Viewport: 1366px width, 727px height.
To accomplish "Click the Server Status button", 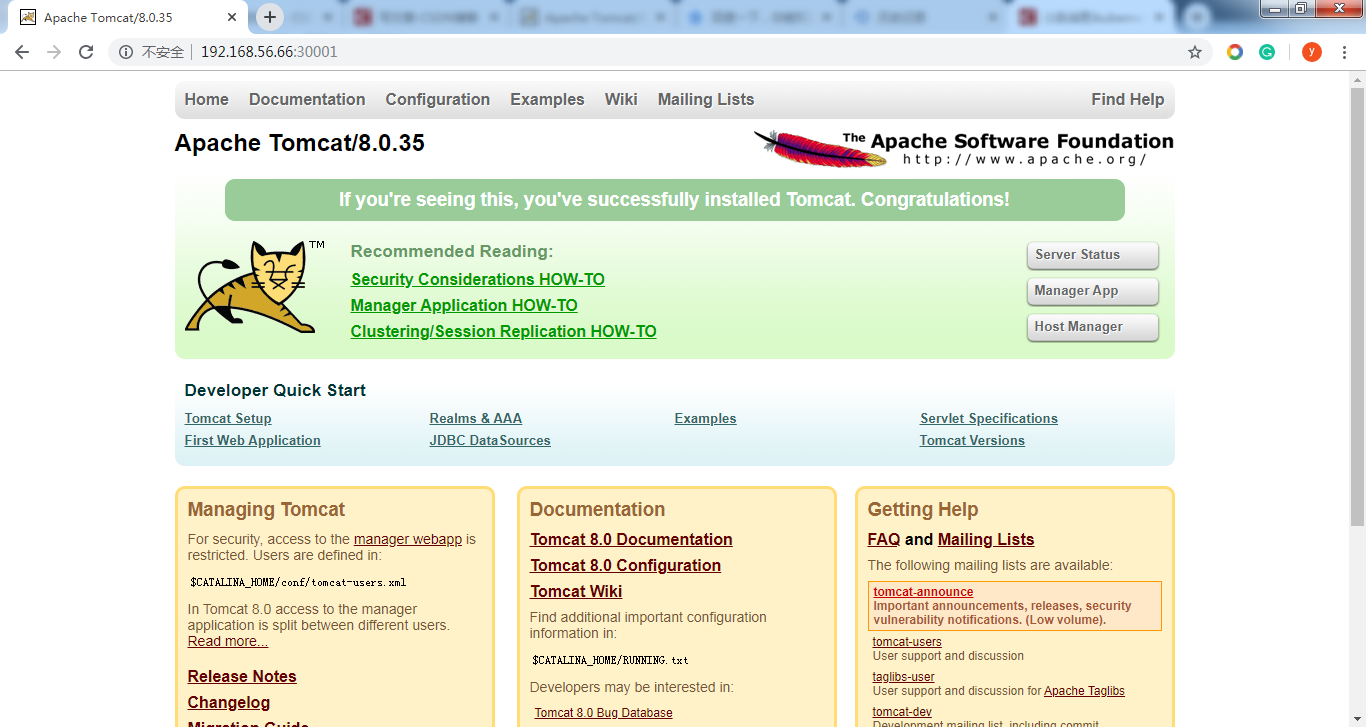I will point(1092,255).
